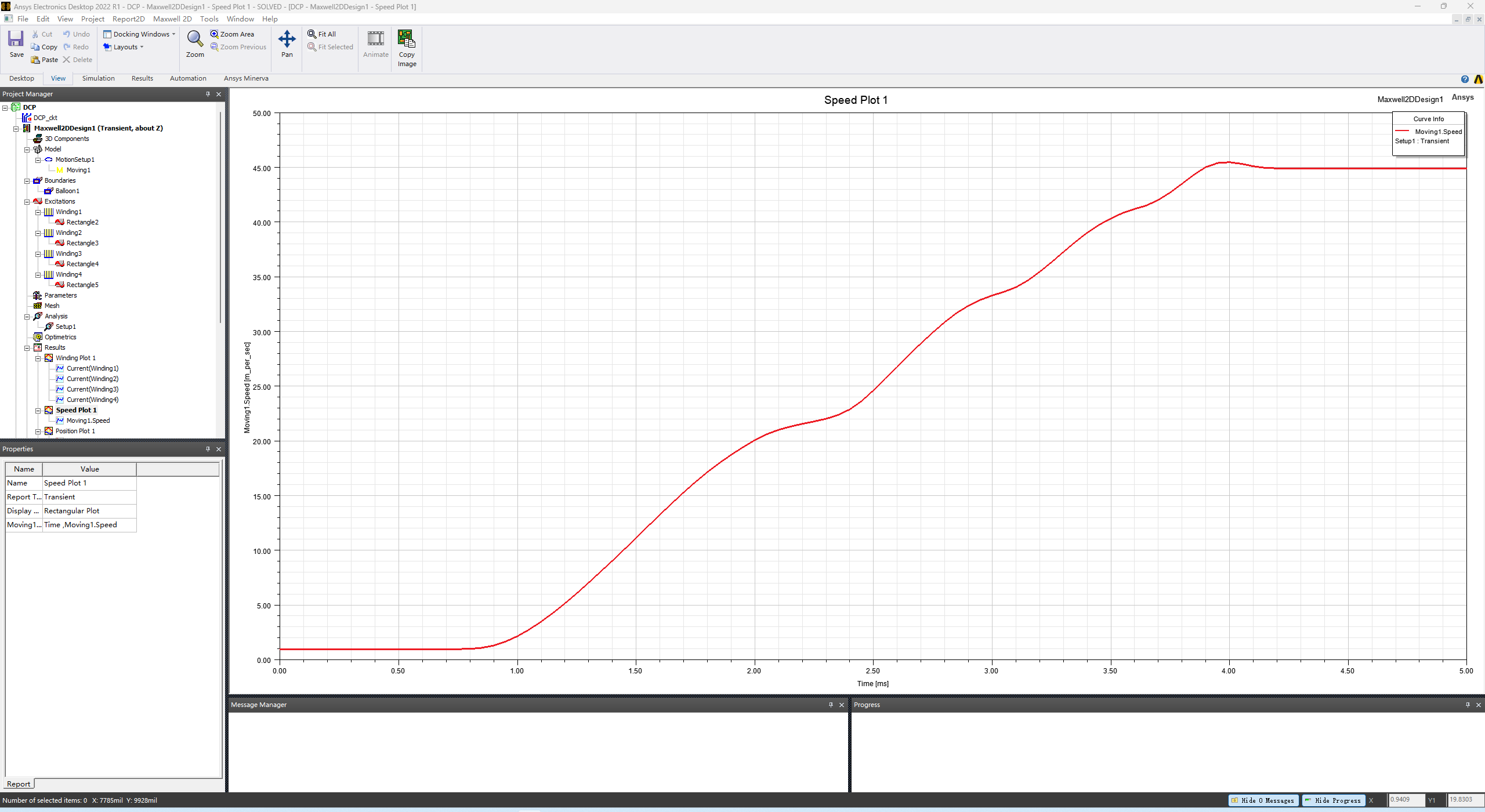Open the help question-mark icon
Image resolution: width=1485 pixels, height=812 pixels.
1465,79
